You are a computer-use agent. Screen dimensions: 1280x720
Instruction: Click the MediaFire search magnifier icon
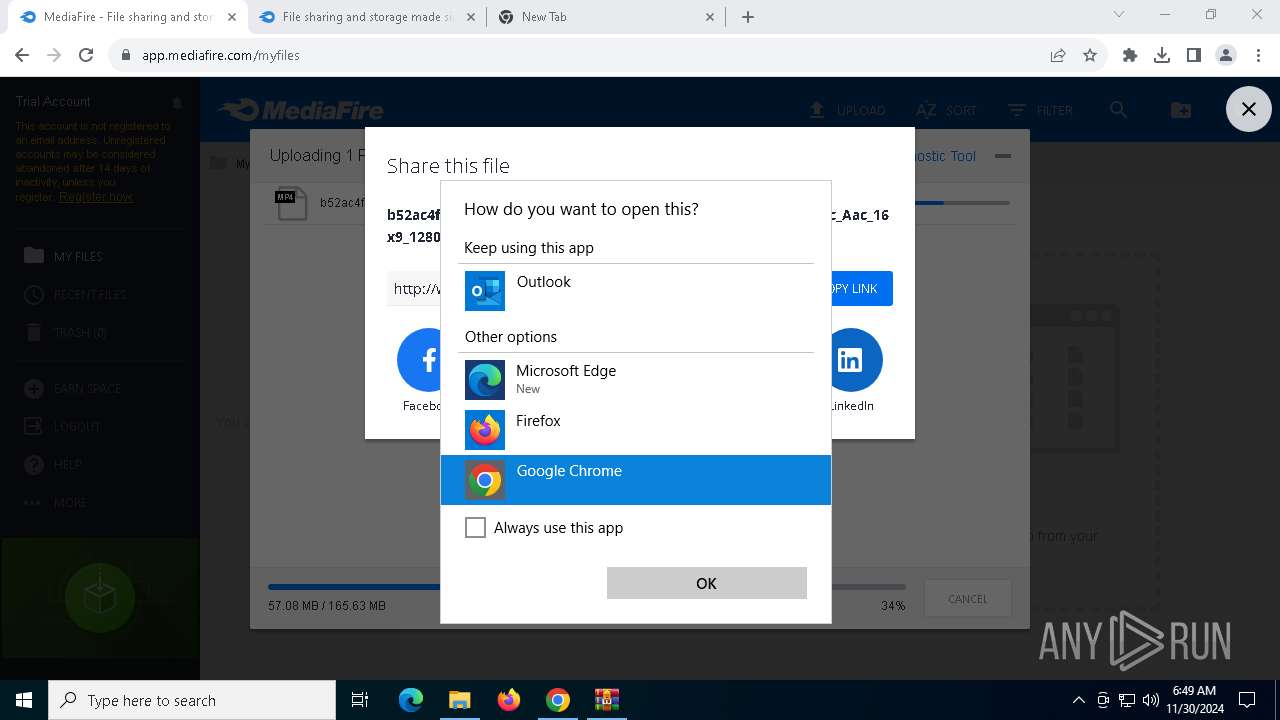(1118, 110)
